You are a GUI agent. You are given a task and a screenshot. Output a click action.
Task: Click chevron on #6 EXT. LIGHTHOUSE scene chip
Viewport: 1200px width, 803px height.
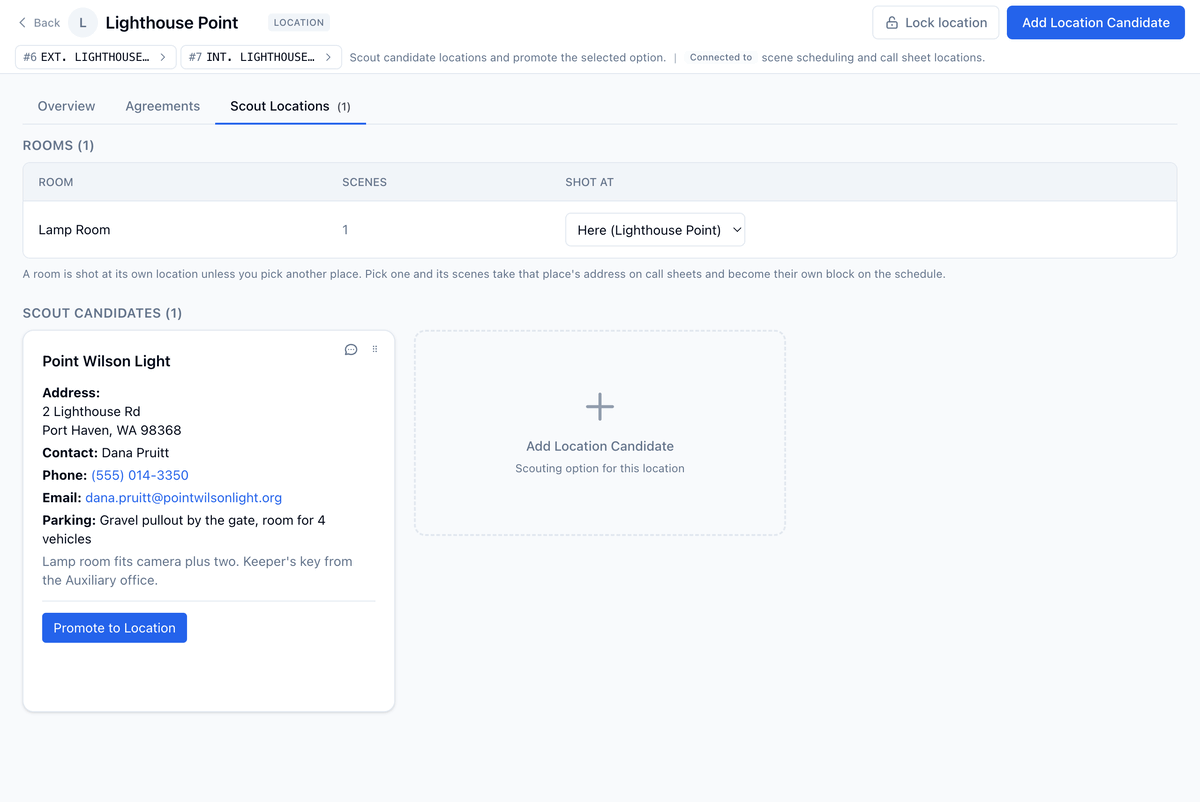pos(163,57)
